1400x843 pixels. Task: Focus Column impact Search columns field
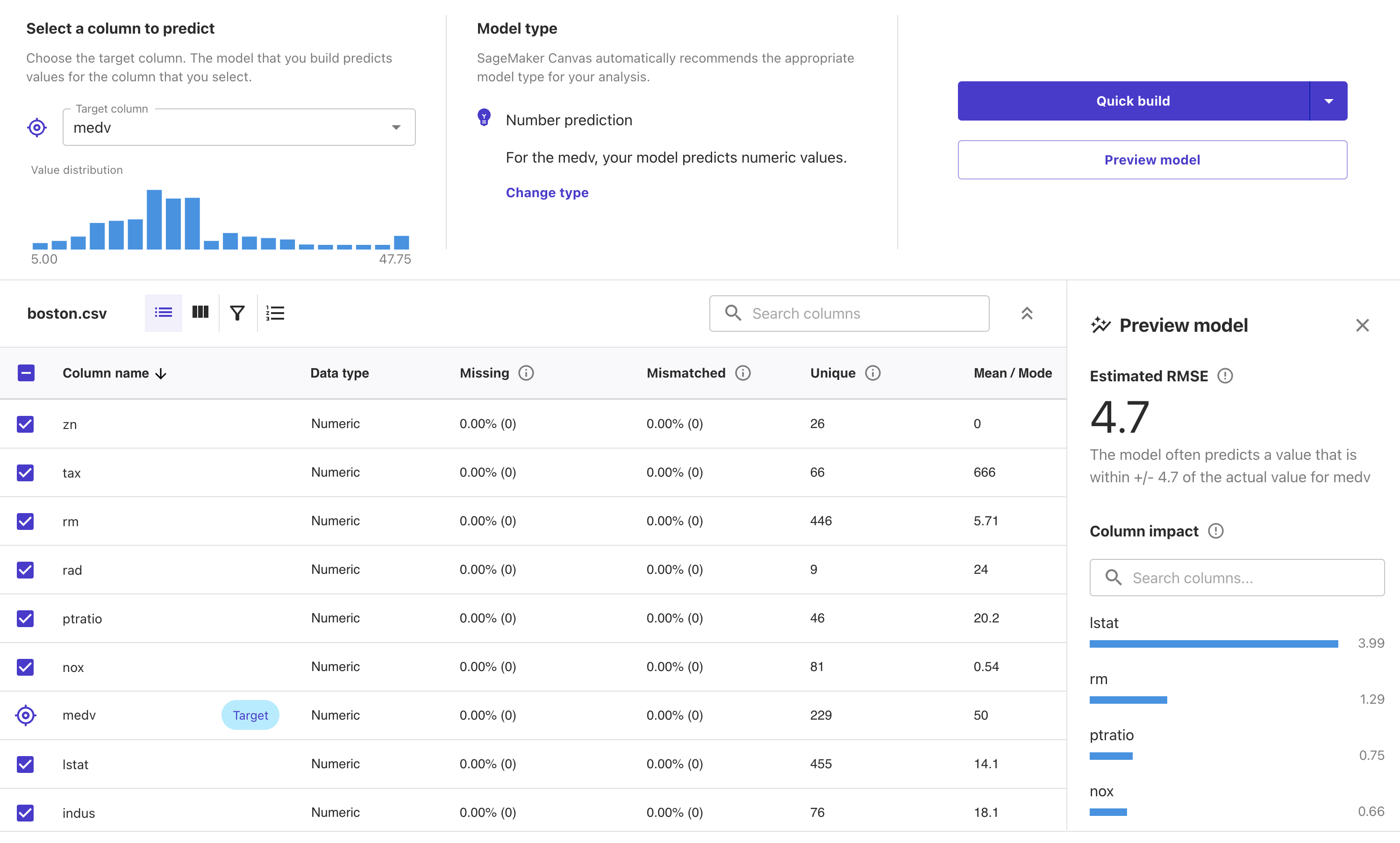tap(1237, 578)
